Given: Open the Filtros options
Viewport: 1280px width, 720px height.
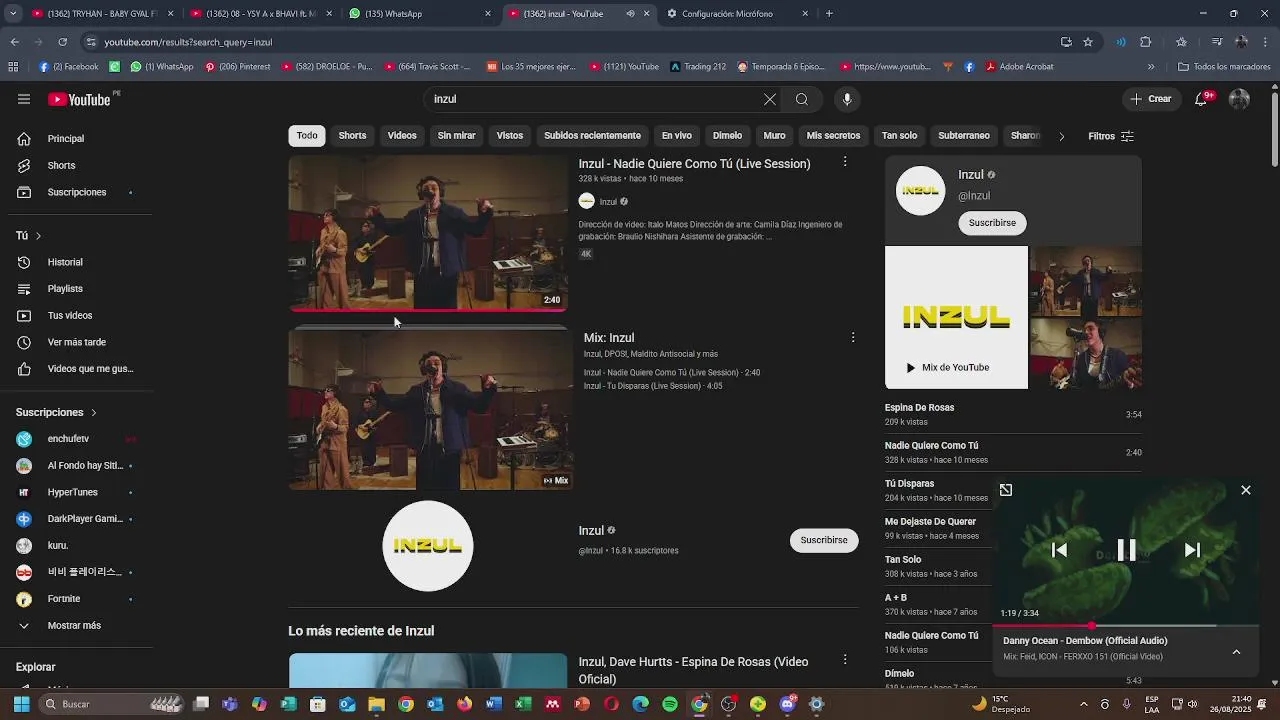Looking at the screenshot, I should pos(1110,136).
